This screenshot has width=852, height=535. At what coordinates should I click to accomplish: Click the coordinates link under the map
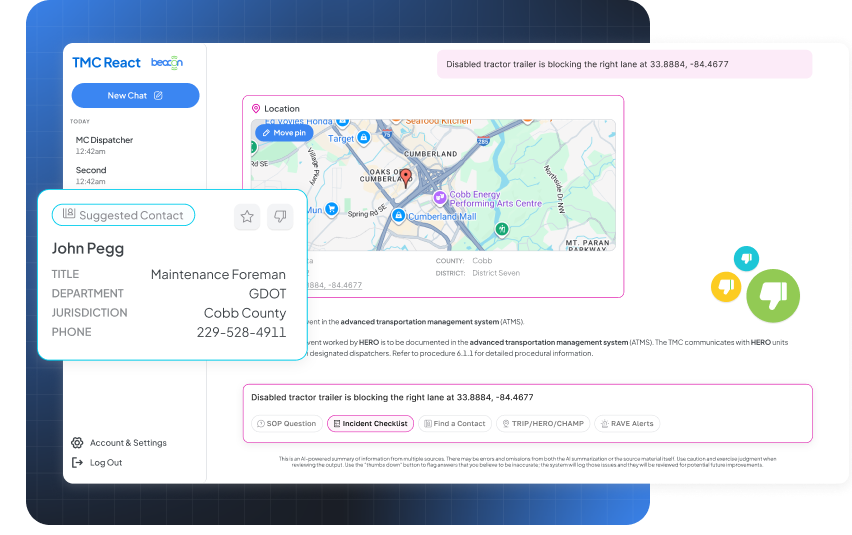pos(334,285)
